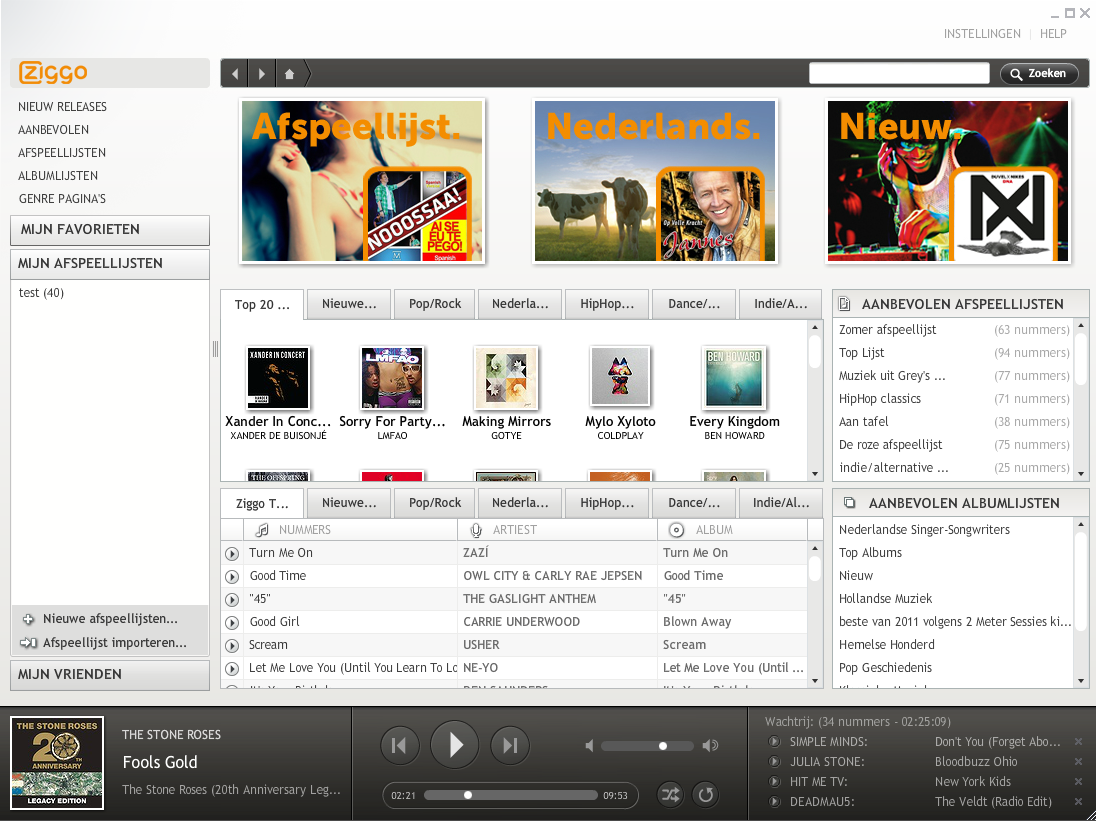This screenshot has width=1096, height=821.
Task: Open Nieuw Releases in sidebar
Action: (62, 107)
